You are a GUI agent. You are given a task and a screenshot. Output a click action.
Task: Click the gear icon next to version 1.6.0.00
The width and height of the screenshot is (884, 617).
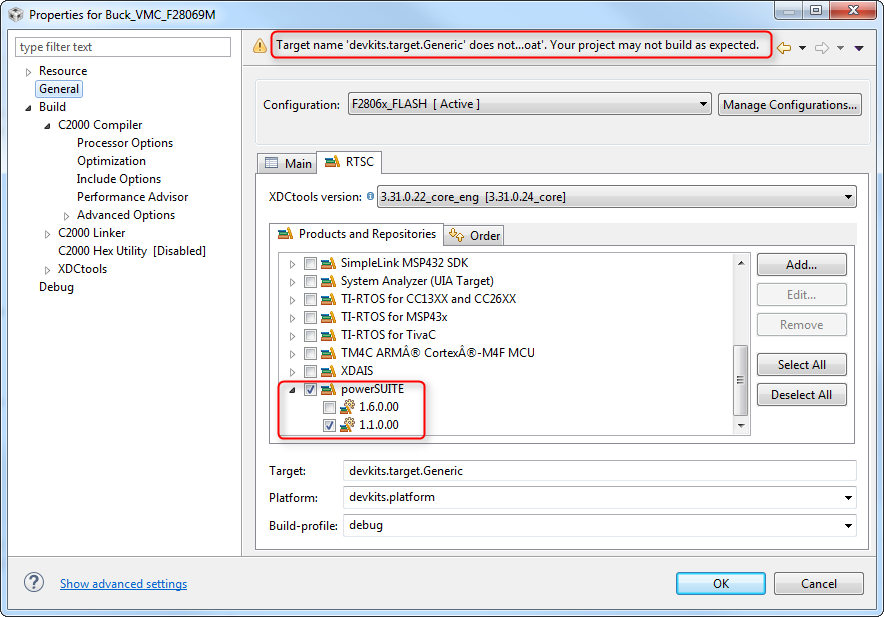345,407
